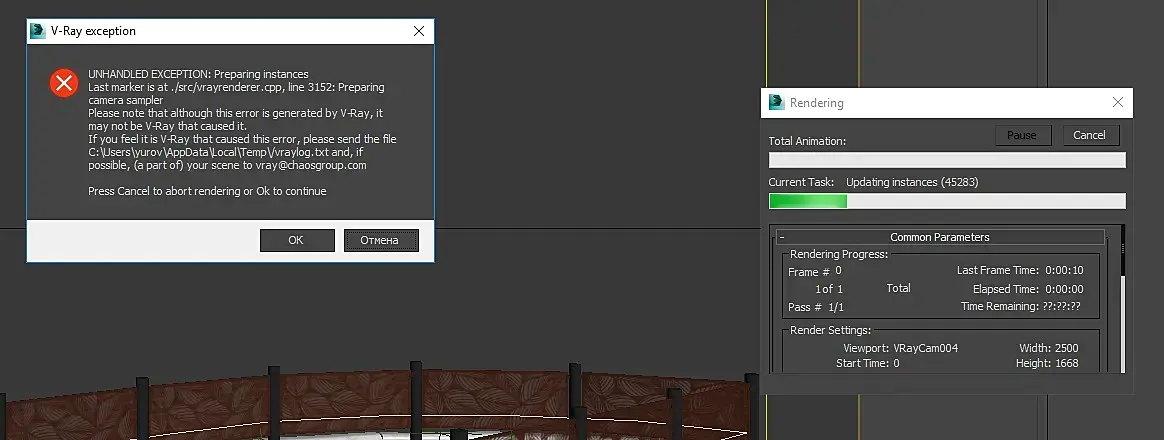Viewport: 1164px width, 440px height.
Task: Click the Total Animation progress bar
Action: click(x=947, y=160)
